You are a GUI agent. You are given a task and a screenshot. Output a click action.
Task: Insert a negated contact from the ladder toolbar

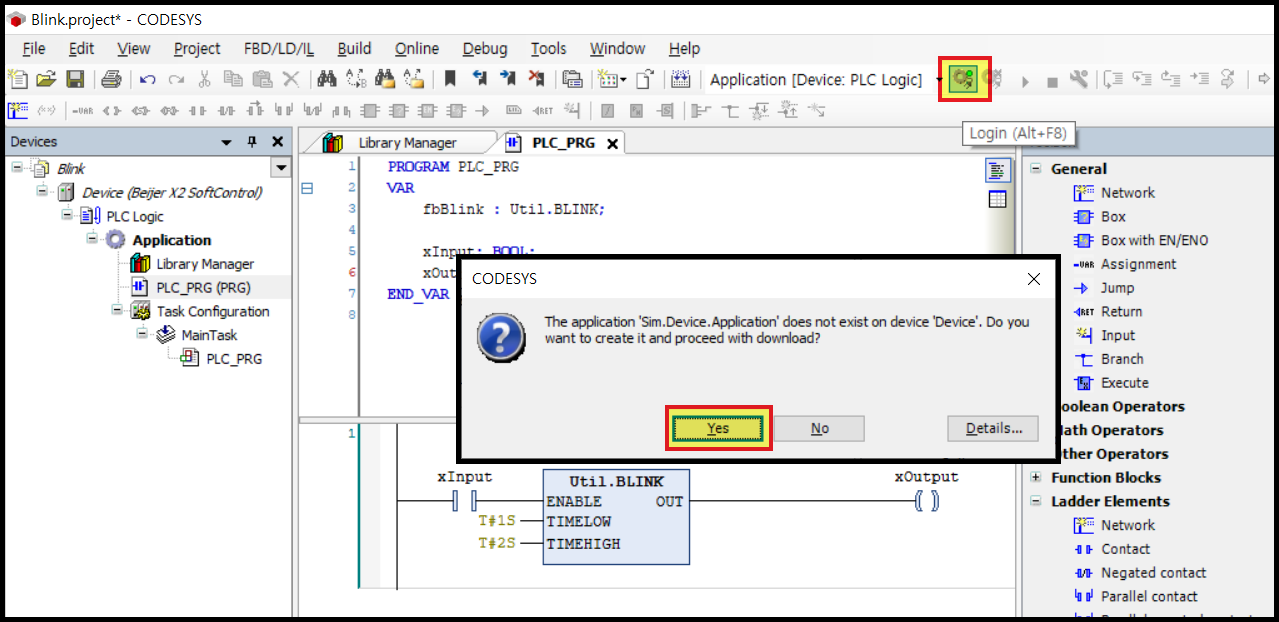pos(226,111)
